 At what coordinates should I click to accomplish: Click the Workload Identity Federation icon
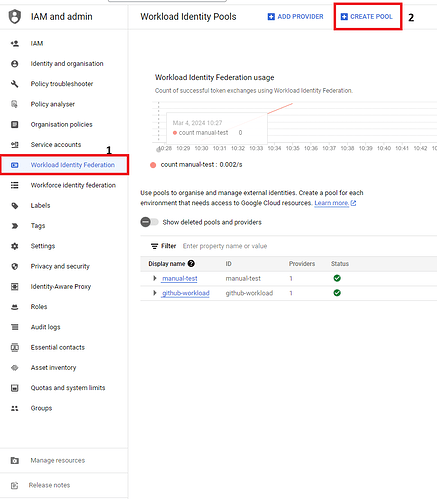pyautogui.click(x=15, y=165)
